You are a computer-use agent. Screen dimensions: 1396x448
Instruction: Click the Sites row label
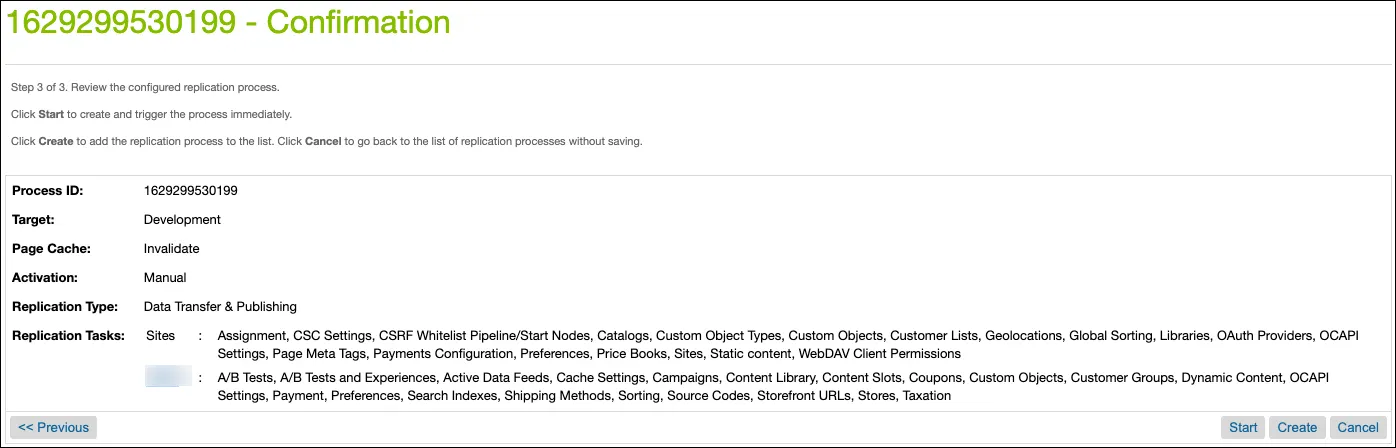pos(162,336)
